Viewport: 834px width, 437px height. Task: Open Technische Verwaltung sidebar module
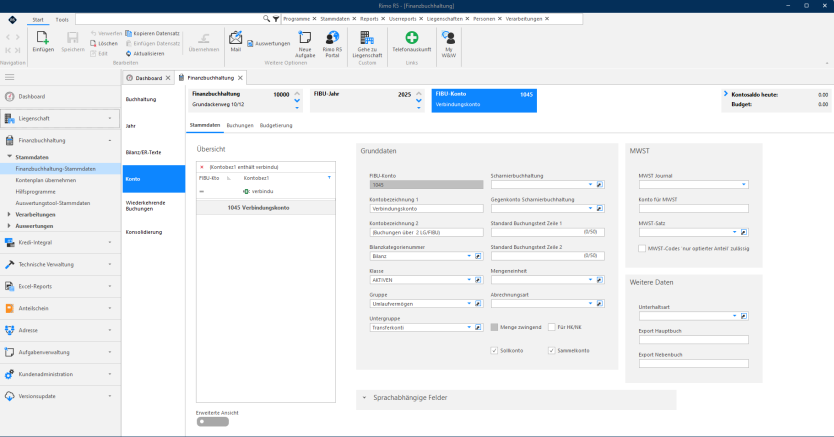pyautogui.click(x=60, y=264)
